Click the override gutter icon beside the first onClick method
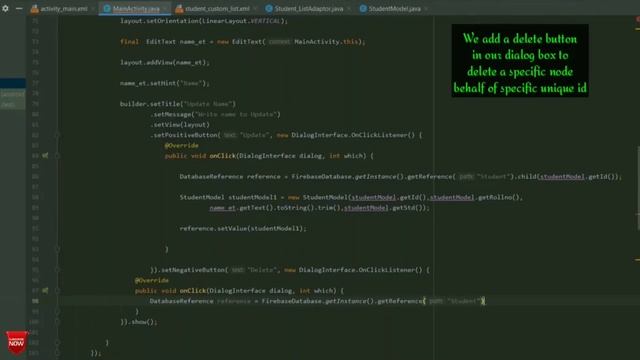The width and height of the screenshot is (640, 360). 45,156
